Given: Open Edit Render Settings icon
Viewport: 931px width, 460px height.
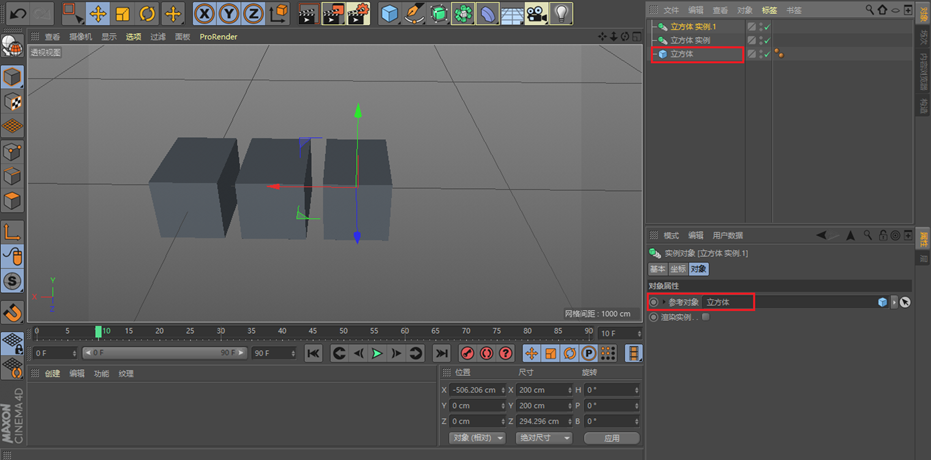Looking at the screenshot, I should (358, 13).
